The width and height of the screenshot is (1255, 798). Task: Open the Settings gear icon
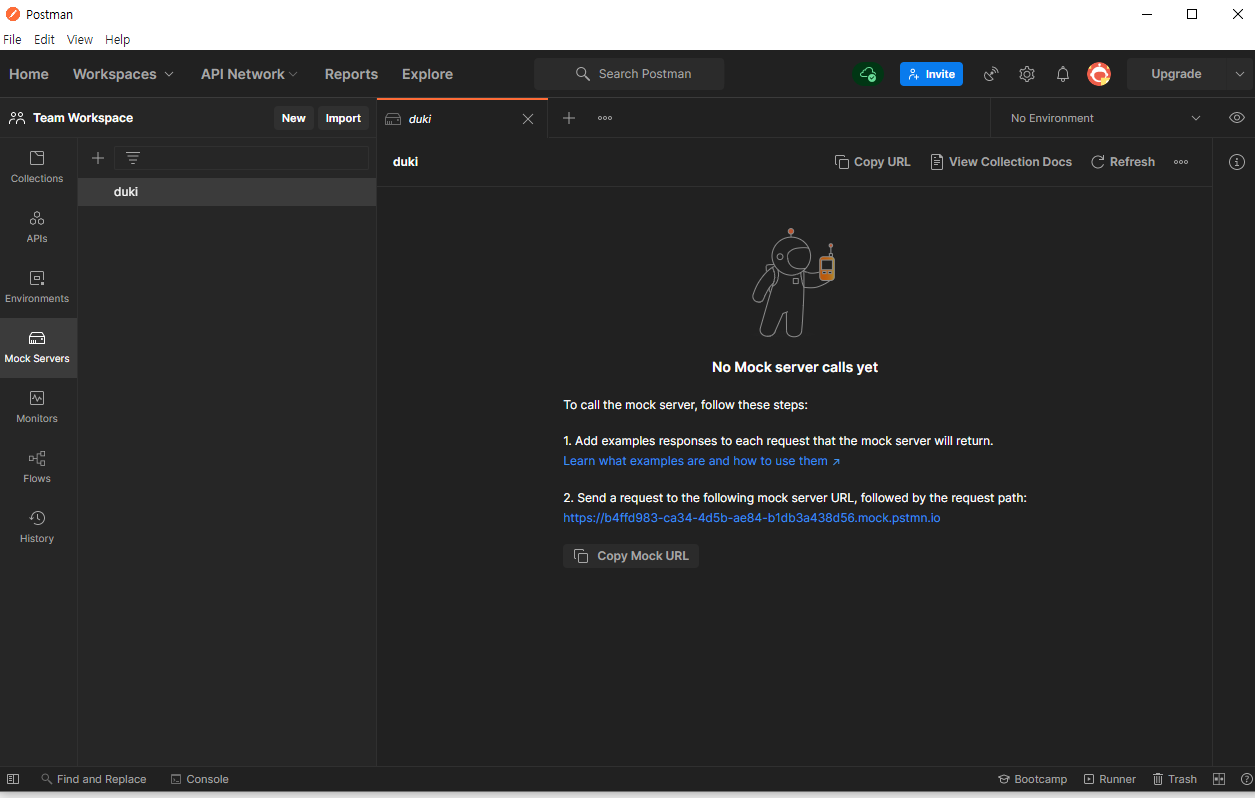tap(1027, 74)
